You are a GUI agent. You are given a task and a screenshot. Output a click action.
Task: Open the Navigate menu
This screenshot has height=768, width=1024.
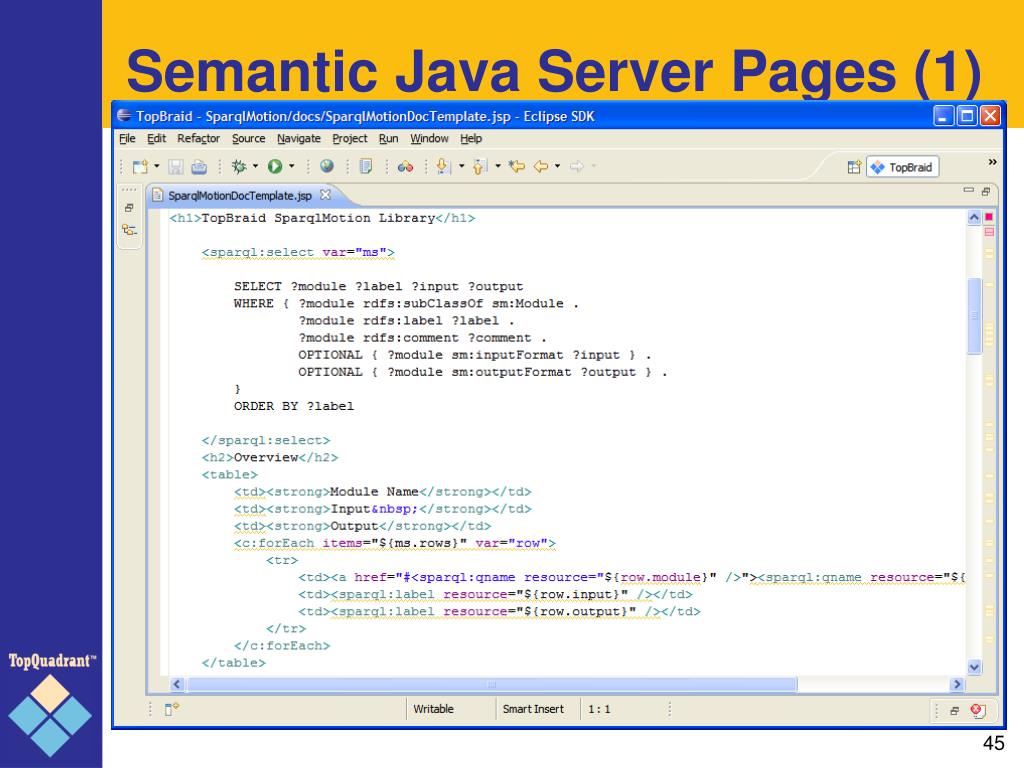(298, 138)
